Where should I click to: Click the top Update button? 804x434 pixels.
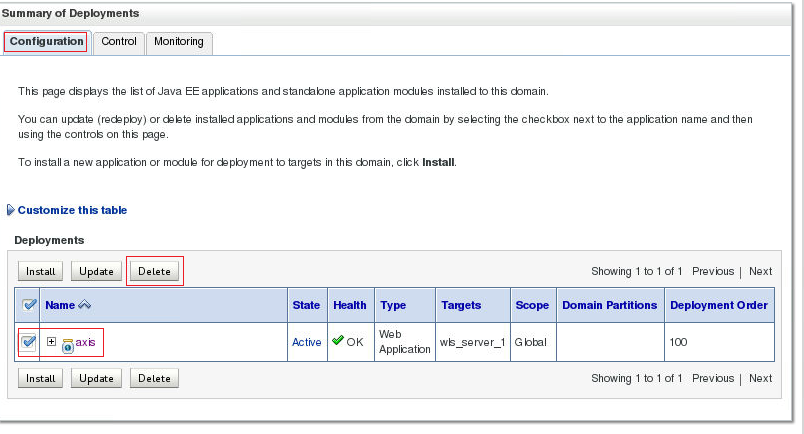point(96,271)
